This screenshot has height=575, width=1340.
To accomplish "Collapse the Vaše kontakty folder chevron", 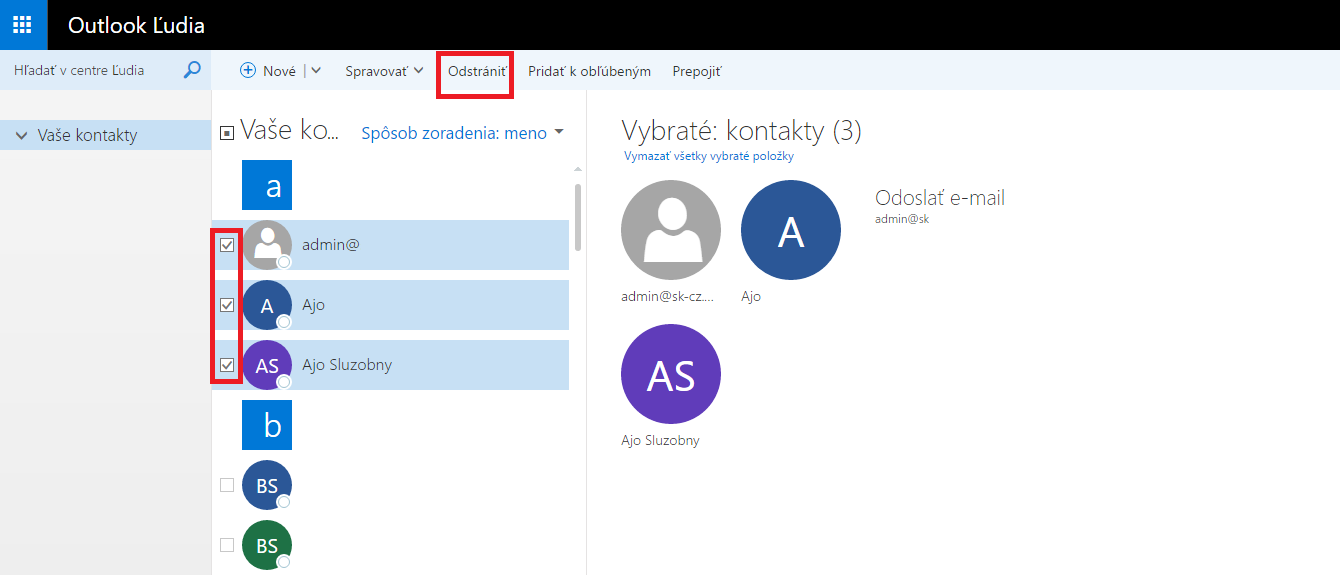I will coord(21,136).
